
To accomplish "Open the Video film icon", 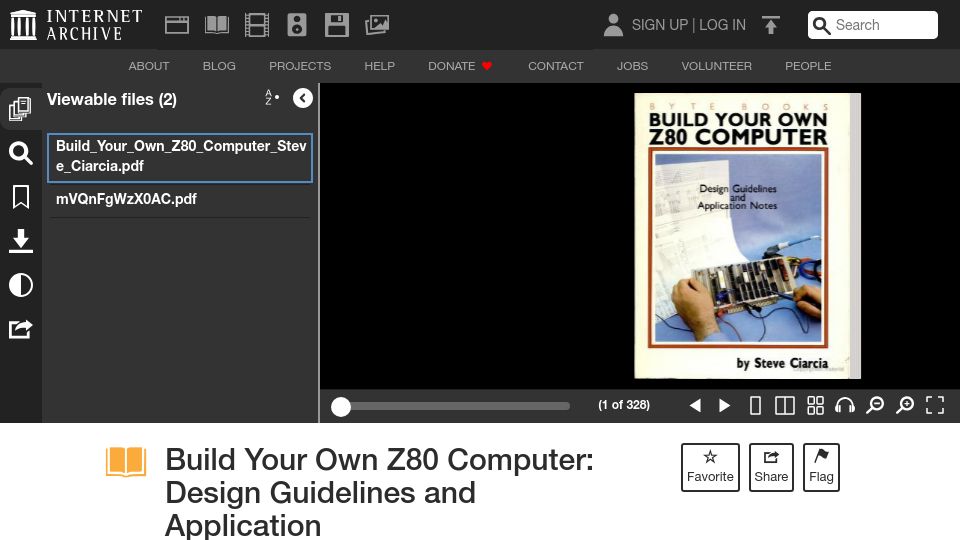I will click(x=257, y=25).
